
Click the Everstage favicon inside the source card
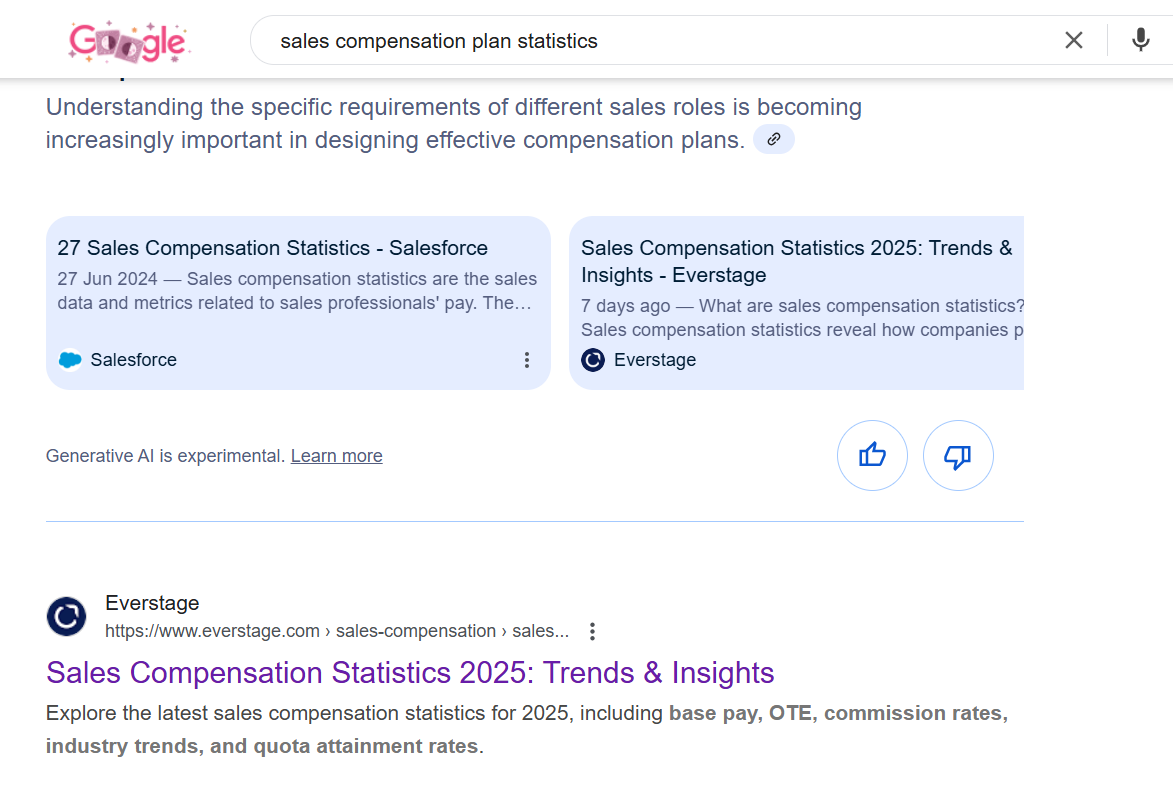pos(592,360)
